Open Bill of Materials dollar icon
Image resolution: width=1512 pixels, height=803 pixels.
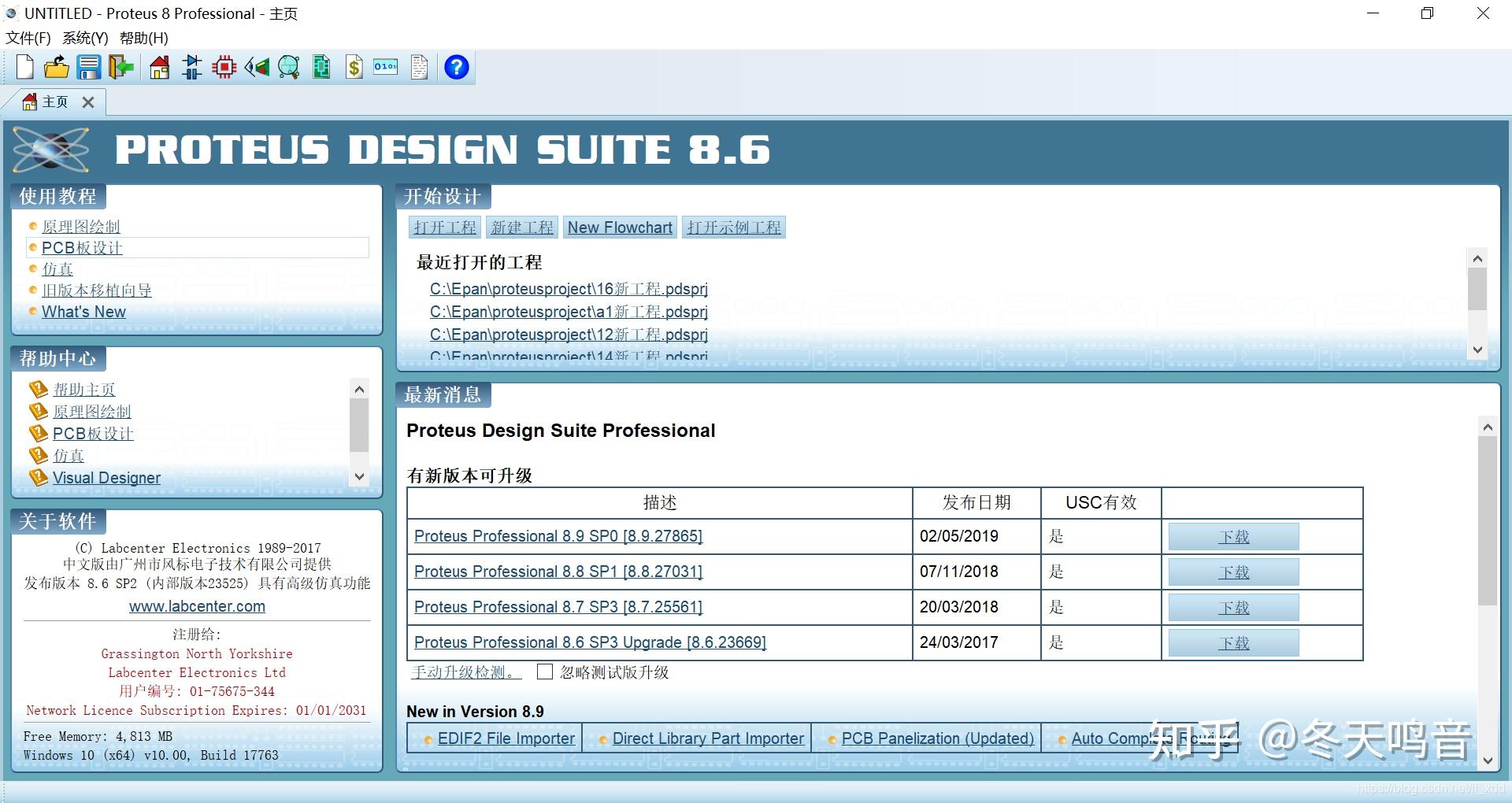pos(354,68)
